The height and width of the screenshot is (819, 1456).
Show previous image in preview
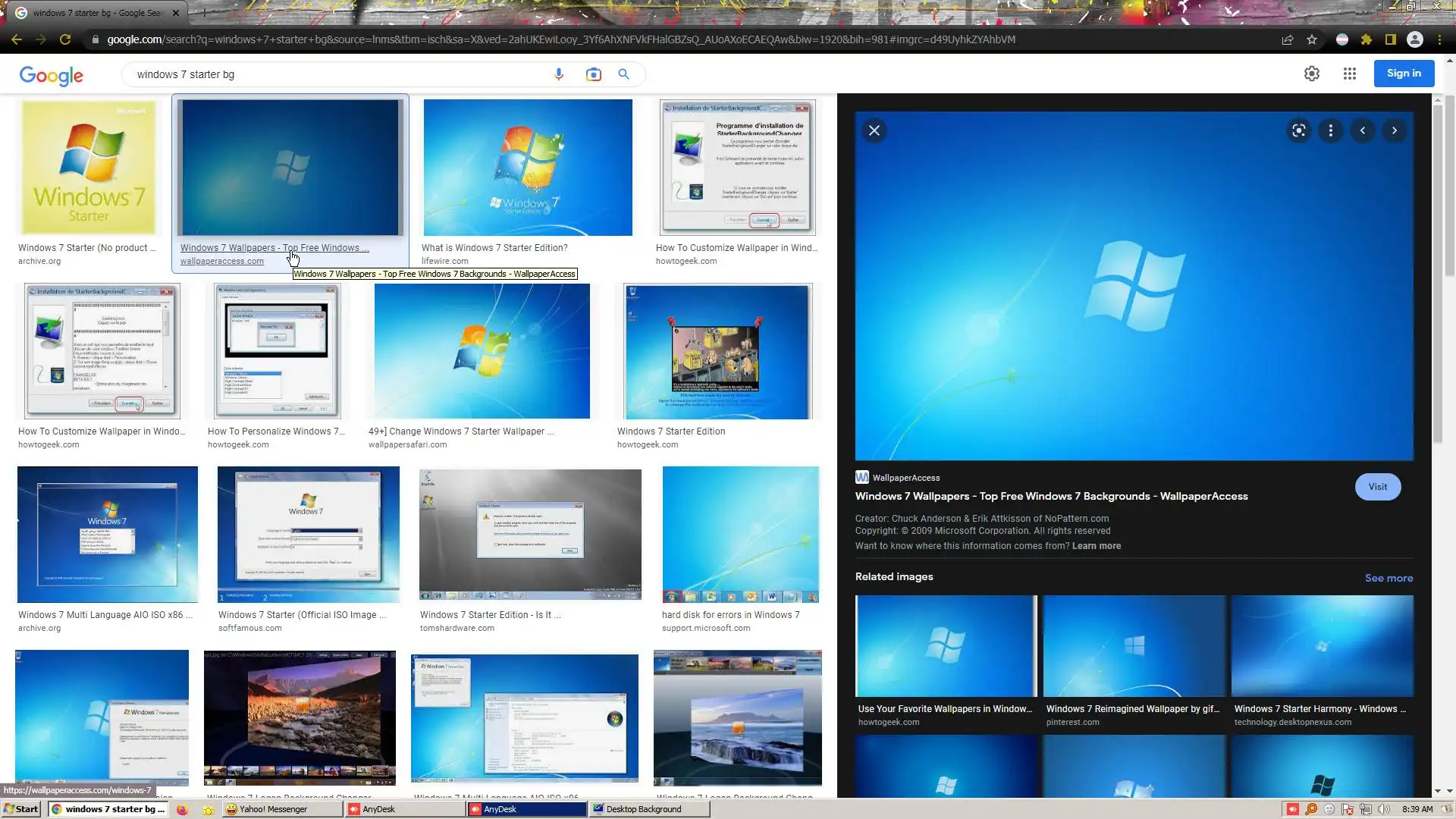coord(1363,130)
